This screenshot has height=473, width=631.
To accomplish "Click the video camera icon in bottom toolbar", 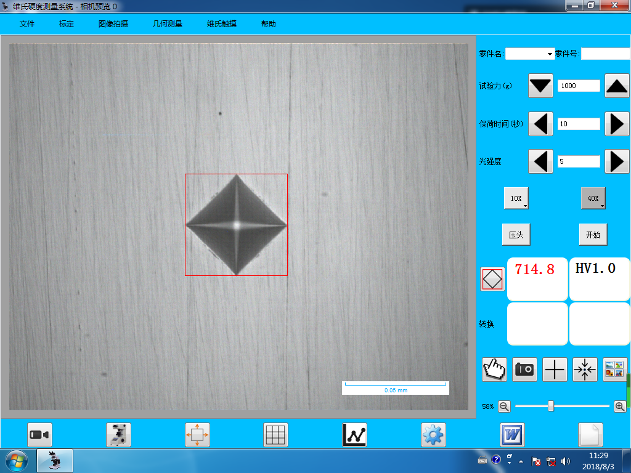I will pos(40,434).
